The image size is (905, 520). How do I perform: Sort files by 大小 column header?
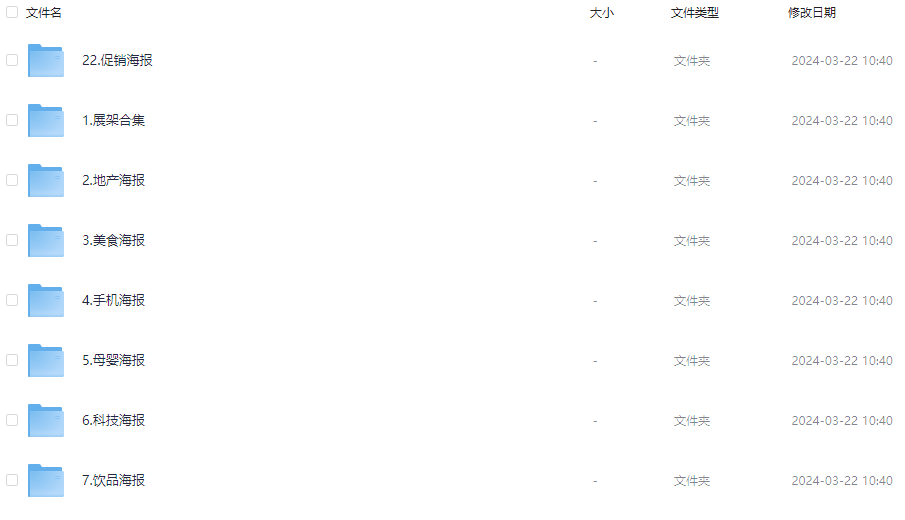coord(601,13)
